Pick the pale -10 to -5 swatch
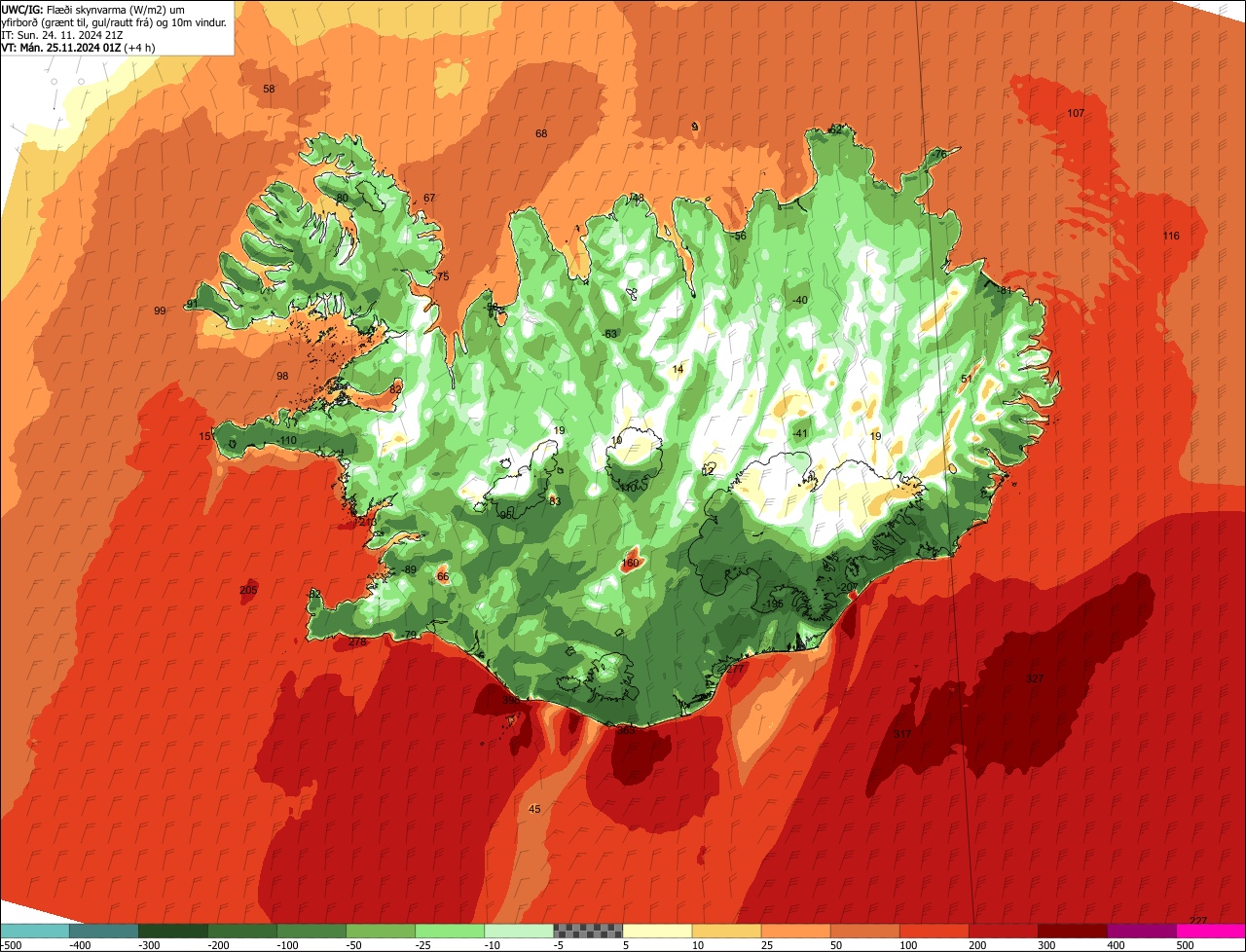 point(518,930)
